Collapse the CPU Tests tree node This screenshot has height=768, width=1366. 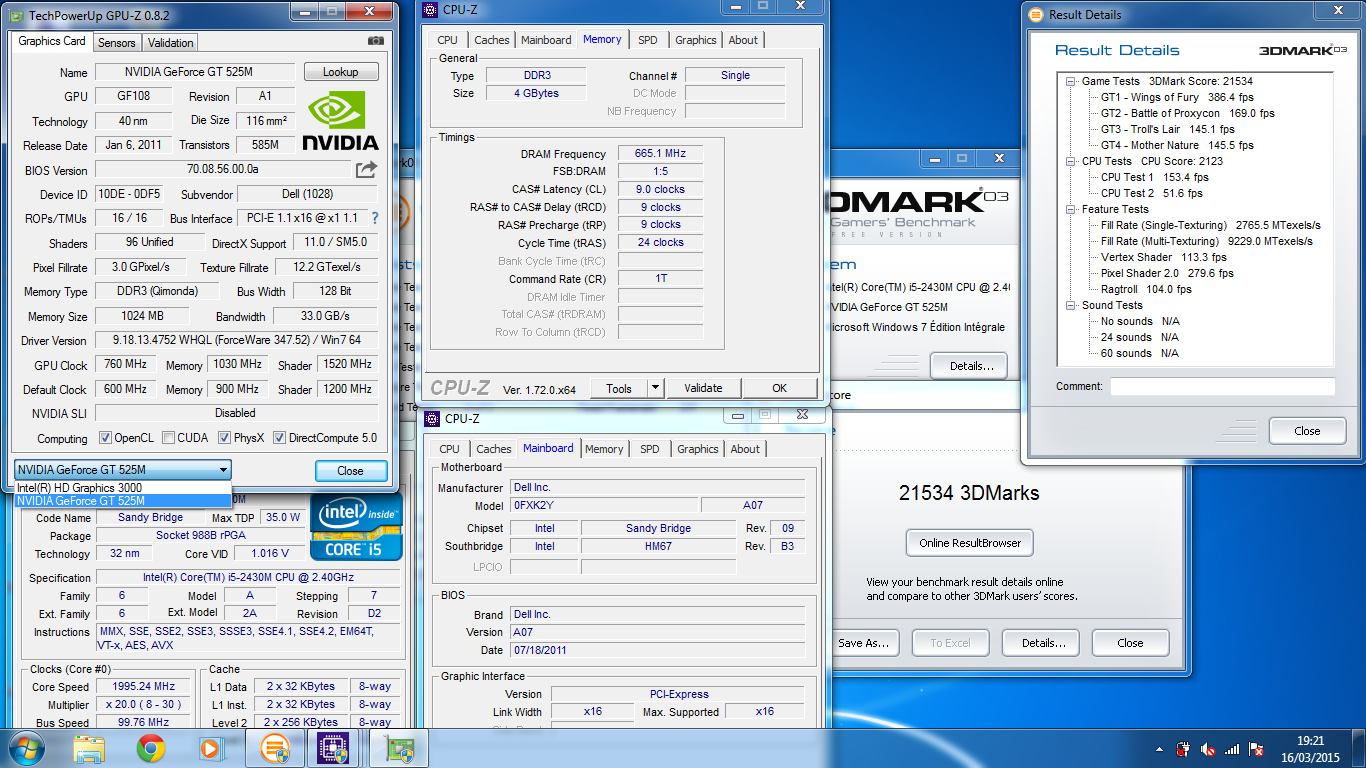coord(1070,161)
